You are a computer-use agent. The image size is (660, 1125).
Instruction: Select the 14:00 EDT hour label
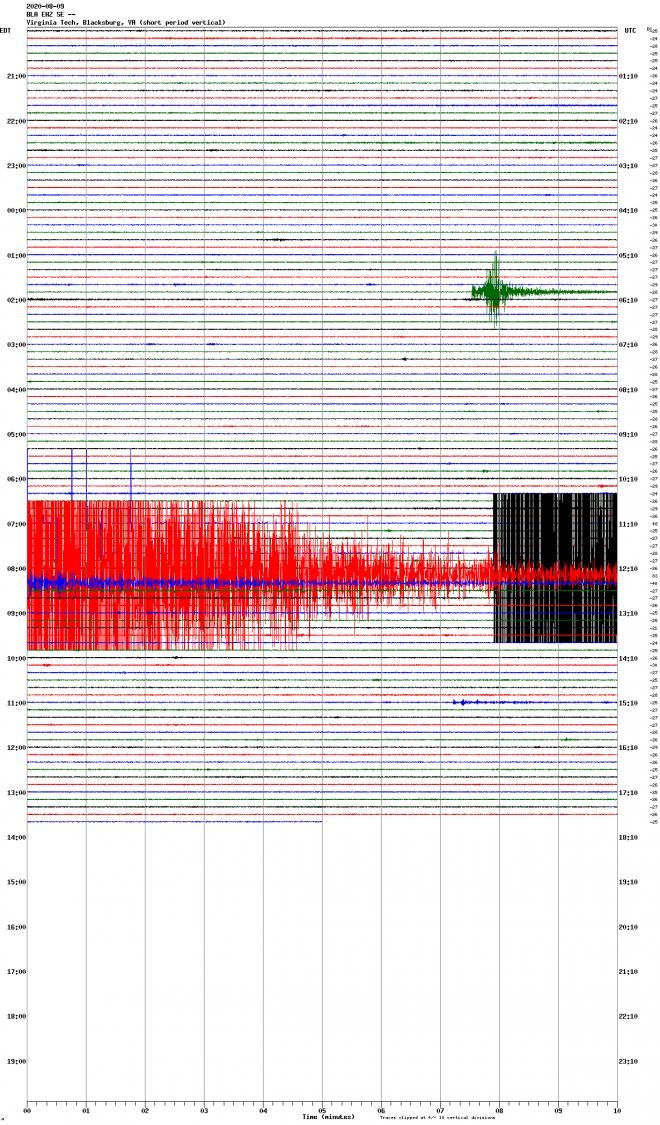pyautogui.click(x=16, y=837)
